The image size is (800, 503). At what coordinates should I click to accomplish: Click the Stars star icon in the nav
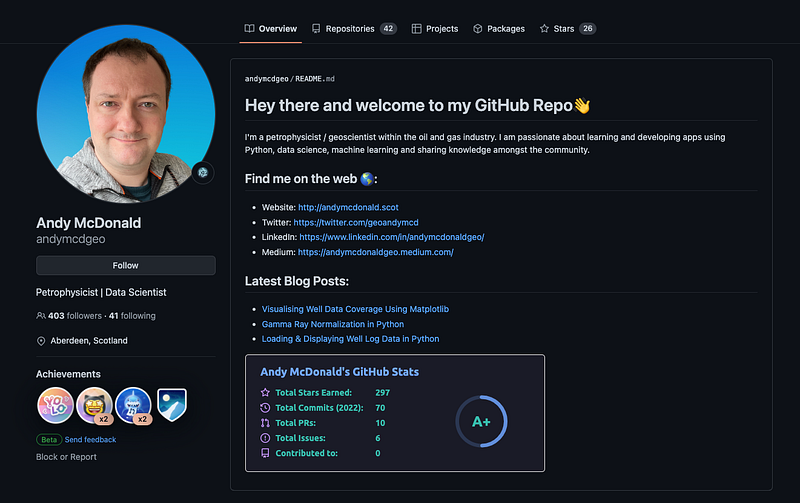(x=544, y=29)
